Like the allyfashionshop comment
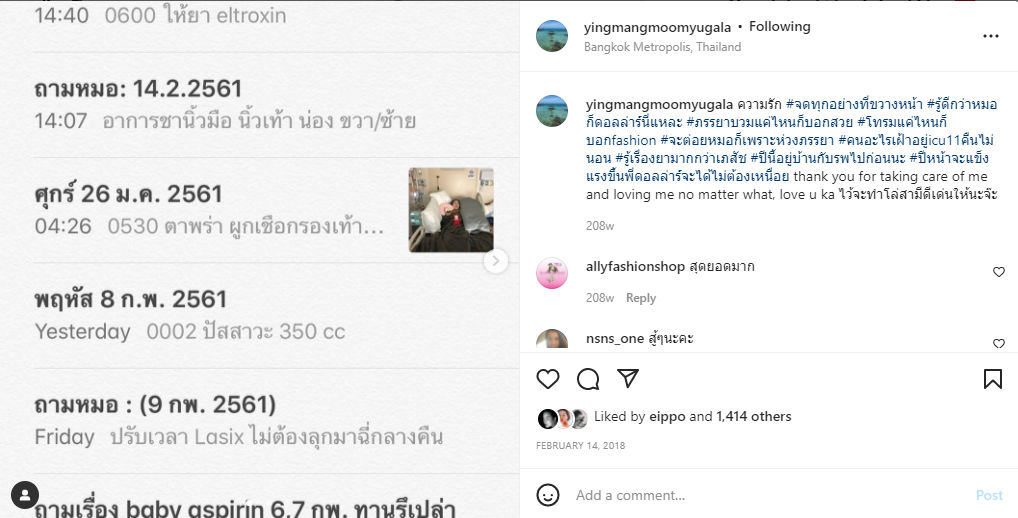Screen dimensions: 1018x518 tap(999, 272)
